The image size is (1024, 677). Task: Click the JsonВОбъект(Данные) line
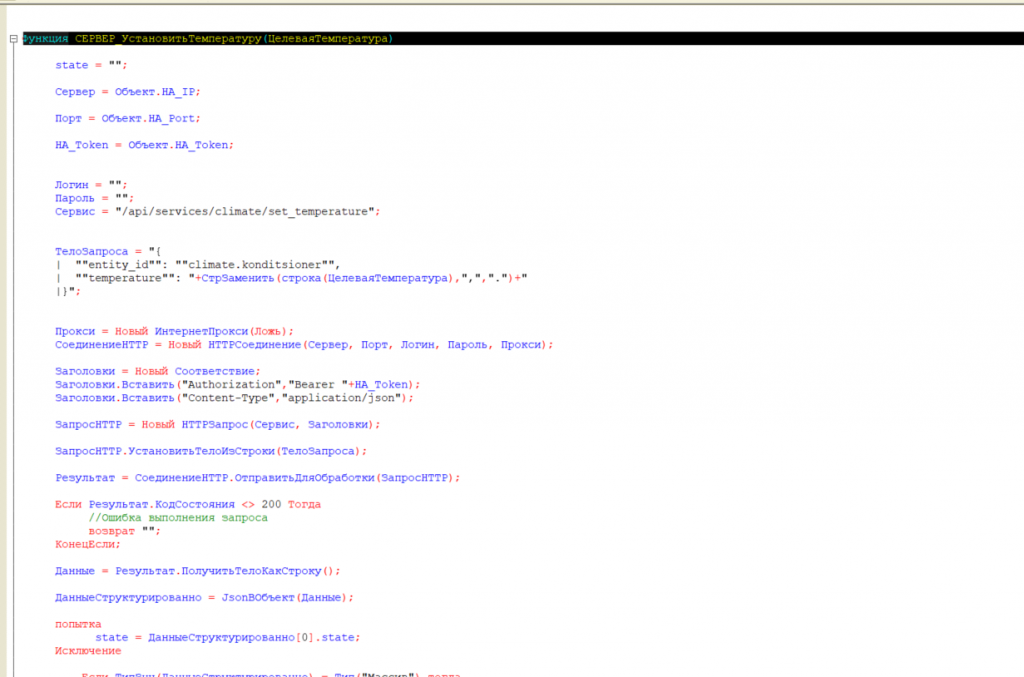tap(204, 598)
